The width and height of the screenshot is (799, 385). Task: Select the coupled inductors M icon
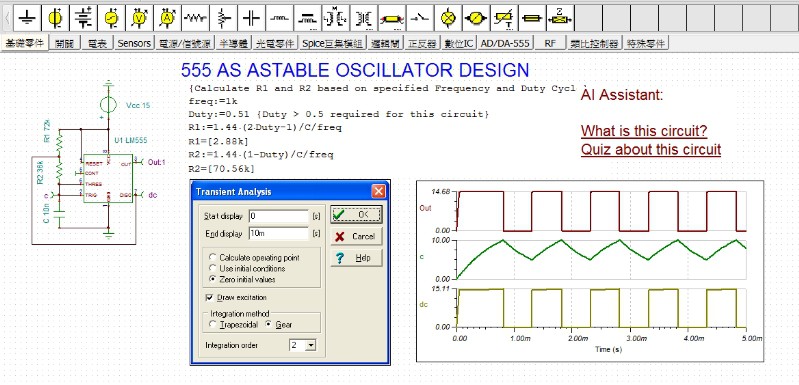pyautogui.click(x=335, y=18)
